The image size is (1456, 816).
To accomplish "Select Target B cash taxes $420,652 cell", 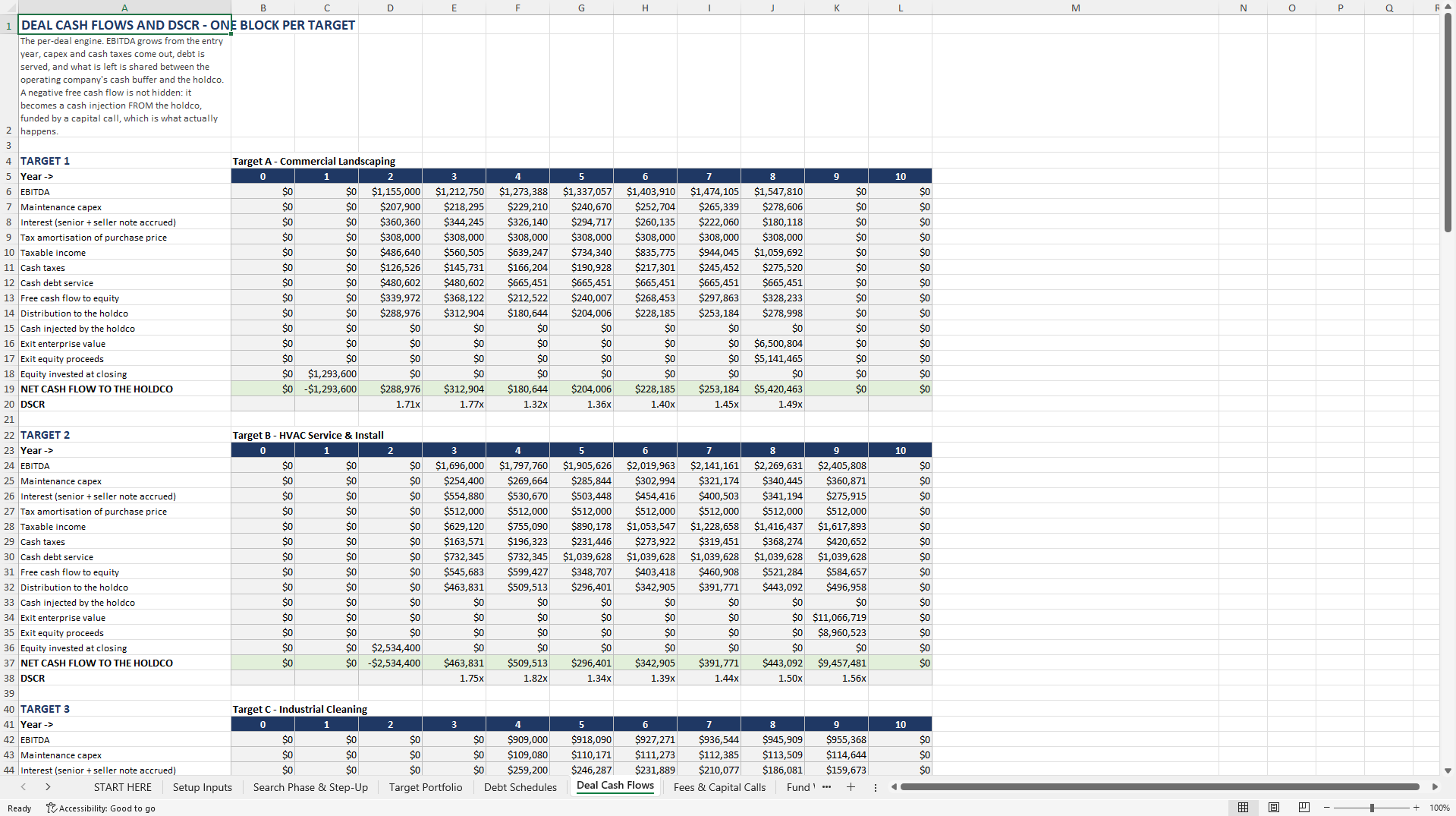I will coord(836,541).
